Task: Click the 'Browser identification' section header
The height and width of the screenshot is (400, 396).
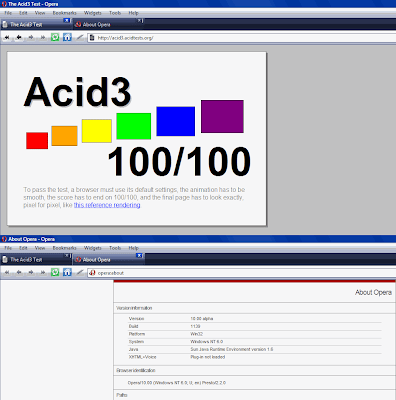Action: pos(136,370)
